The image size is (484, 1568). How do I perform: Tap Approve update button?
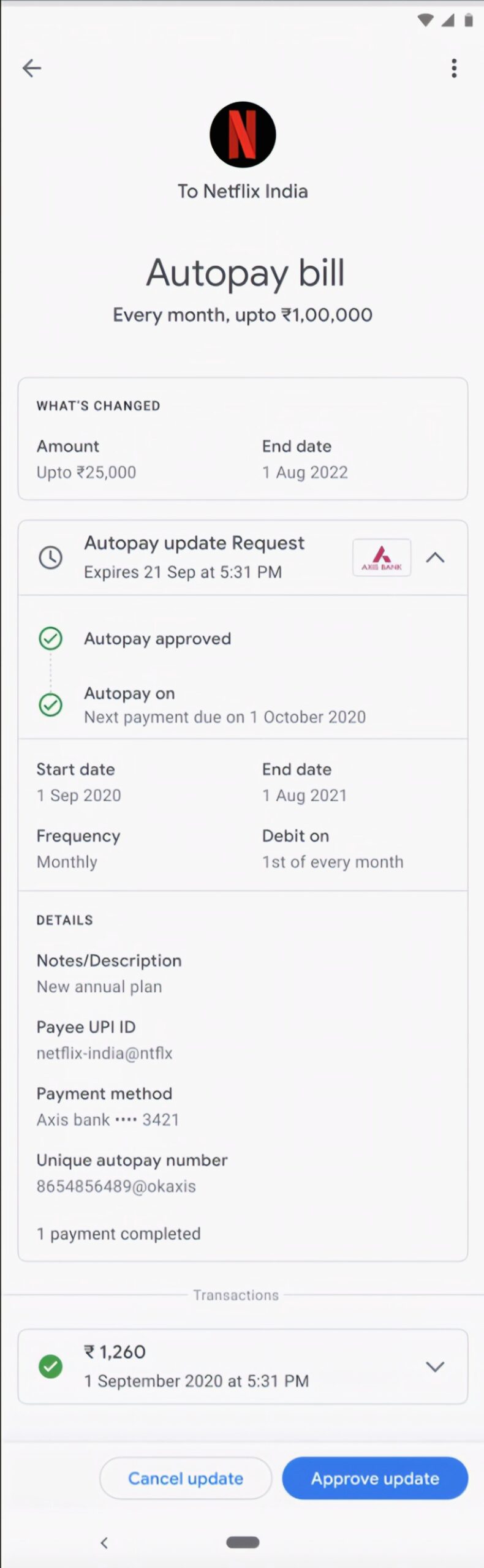coord(375,1478)
